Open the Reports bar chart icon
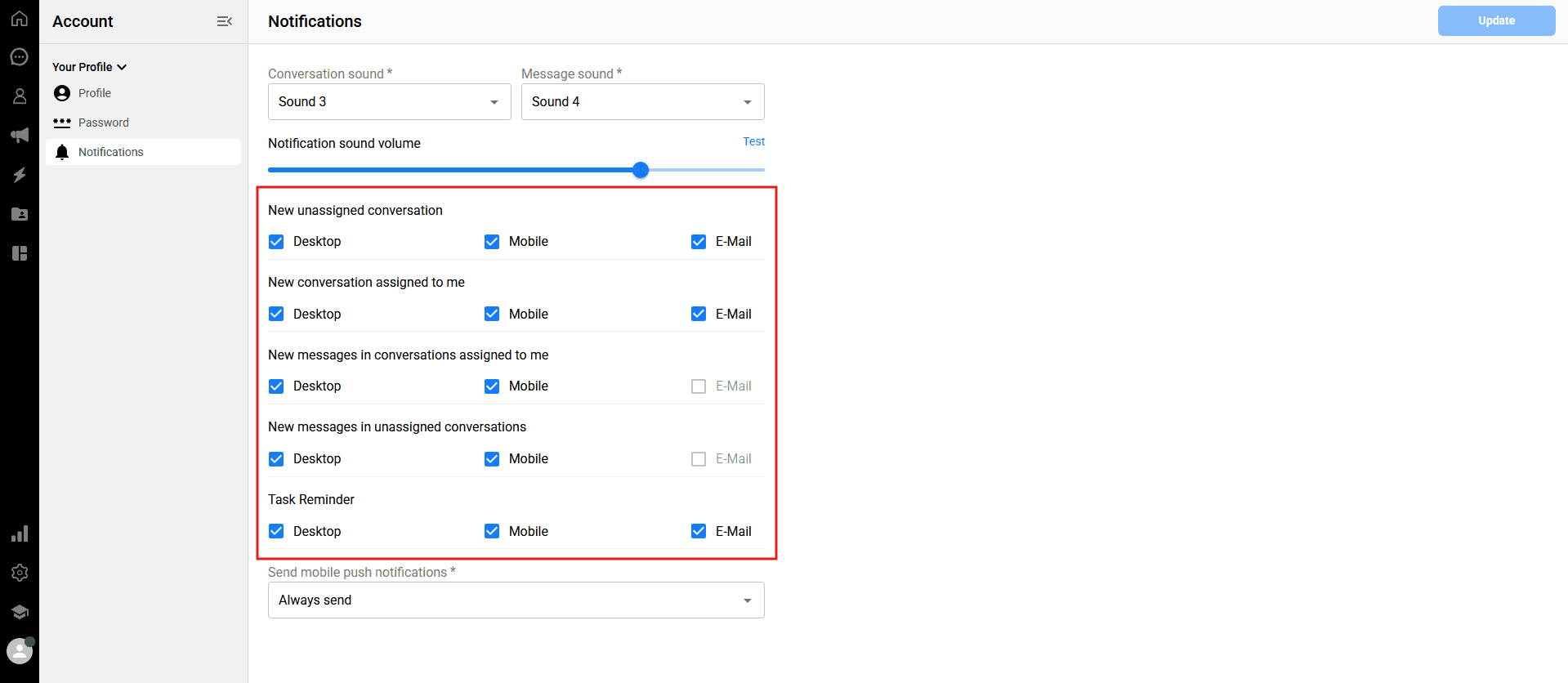The width and height of the screenshot is (1568, 683). click(20, 533)
